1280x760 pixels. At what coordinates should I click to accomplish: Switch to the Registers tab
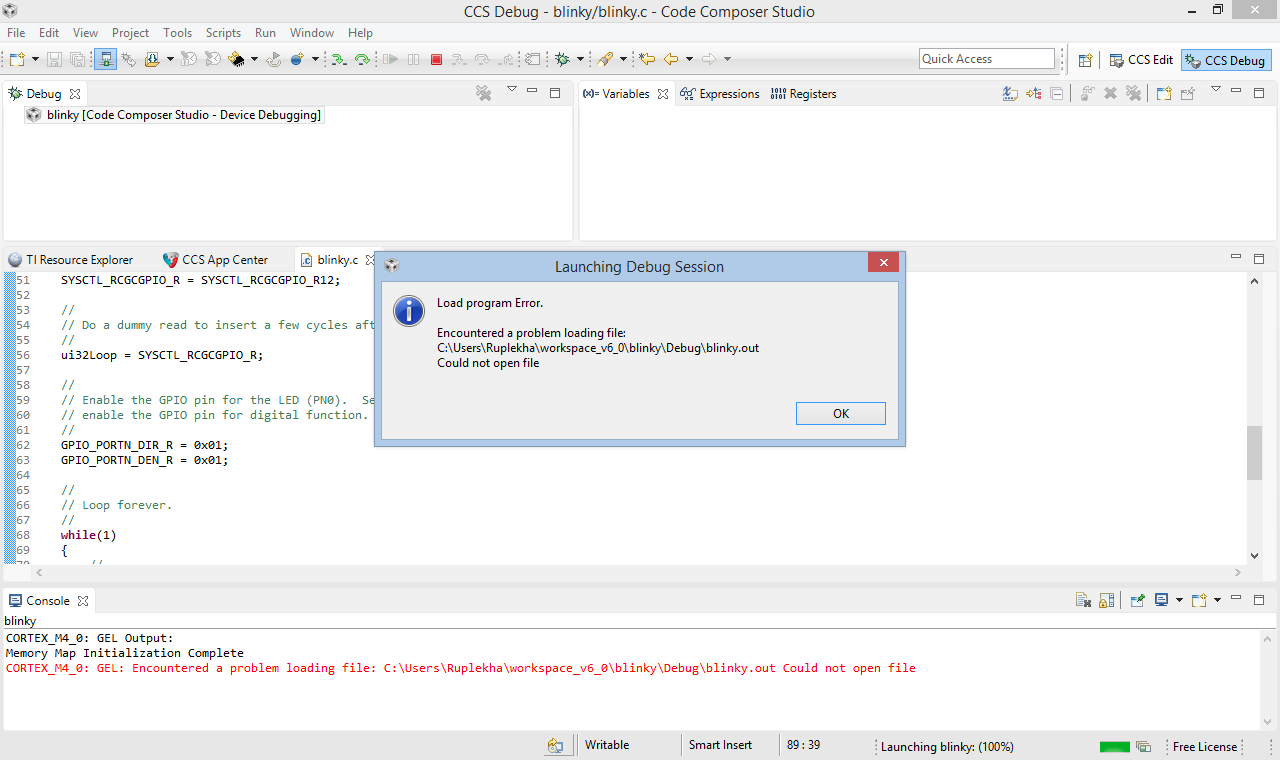(804, 94)
